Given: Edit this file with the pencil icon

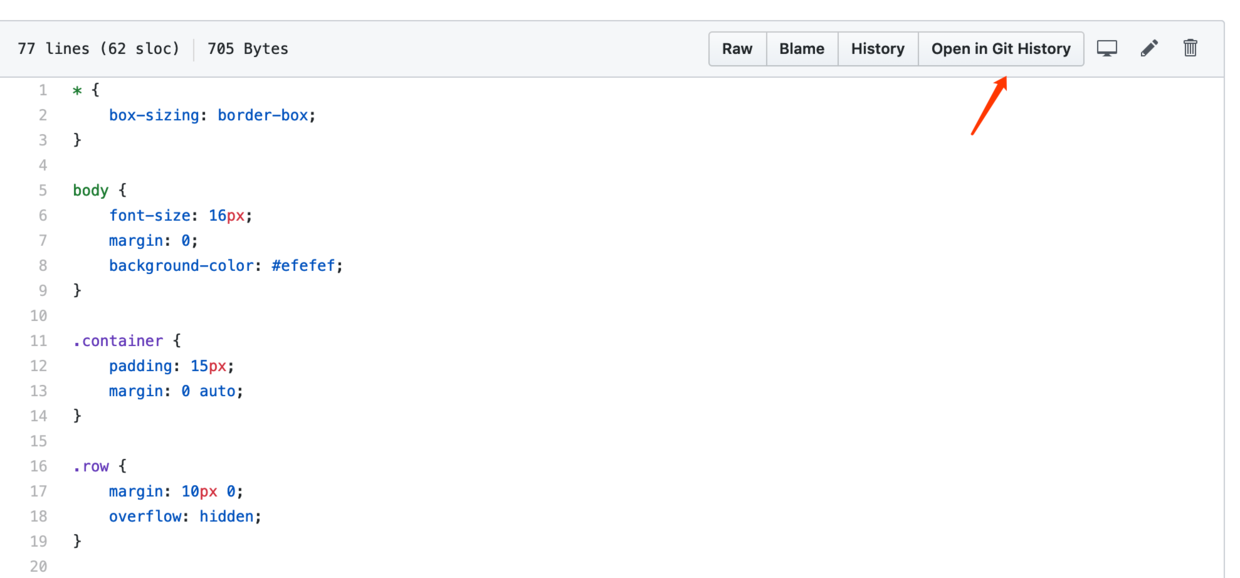Looking at the screenshot, I should coord(1148,47).
